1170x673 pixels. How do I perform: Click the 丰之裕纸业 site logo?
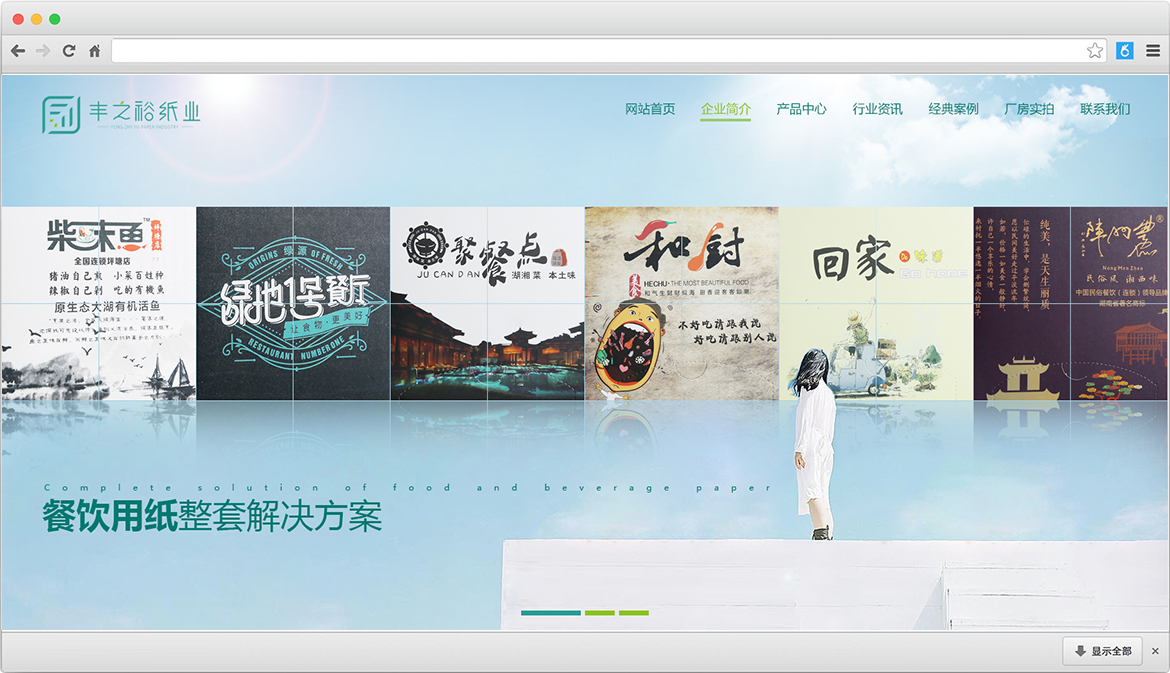coord(121,114)
